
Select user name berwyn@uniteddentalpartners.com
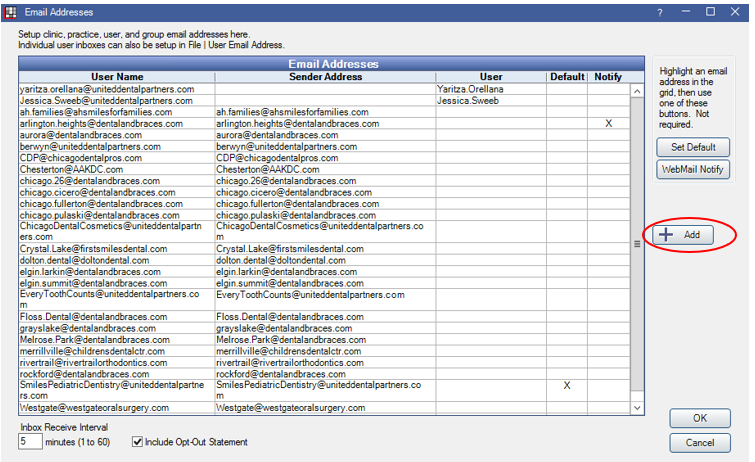[90, 147]
